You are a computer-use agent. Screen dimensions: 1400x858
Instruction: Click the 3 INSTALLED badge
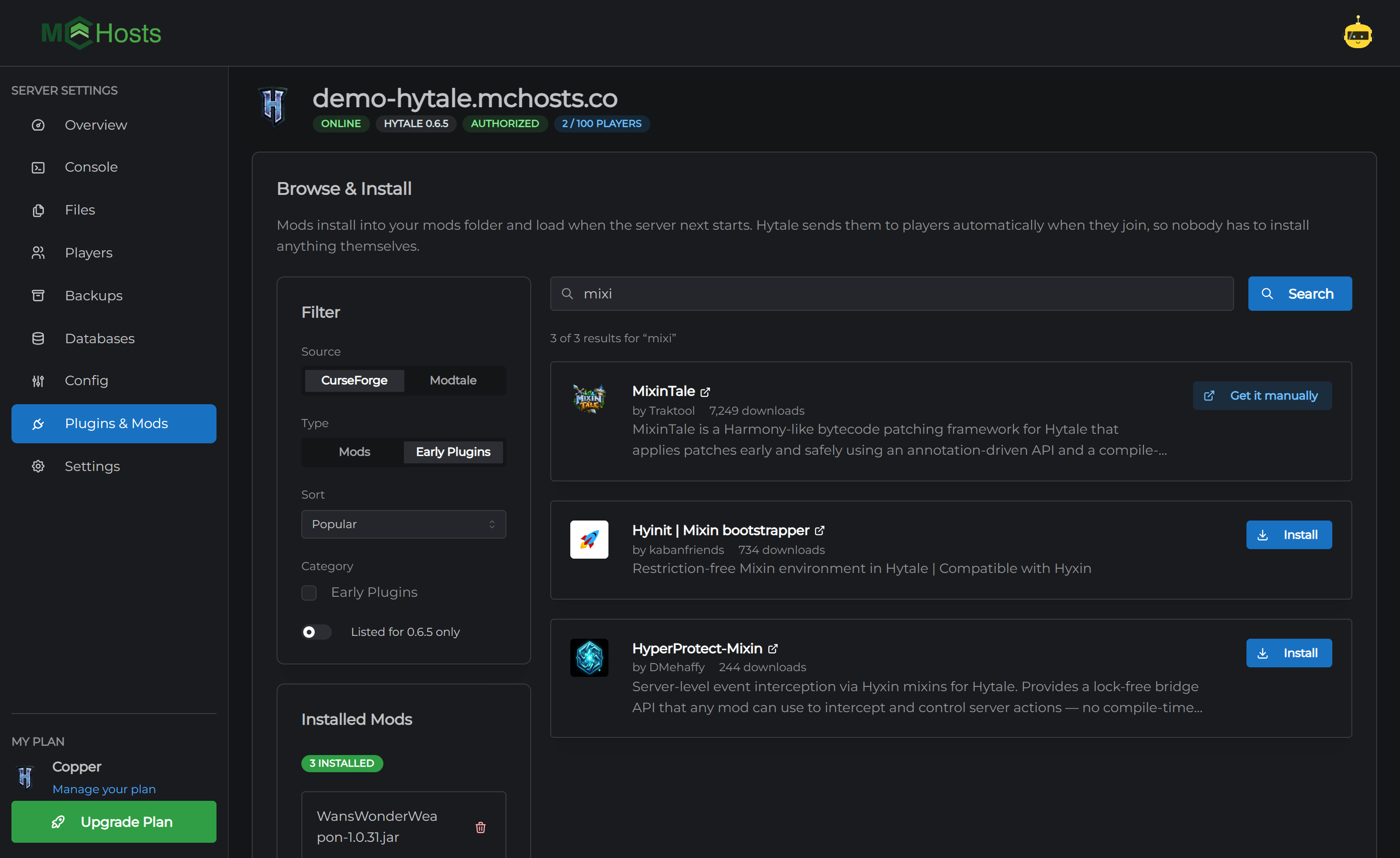(x=341, y=764)
